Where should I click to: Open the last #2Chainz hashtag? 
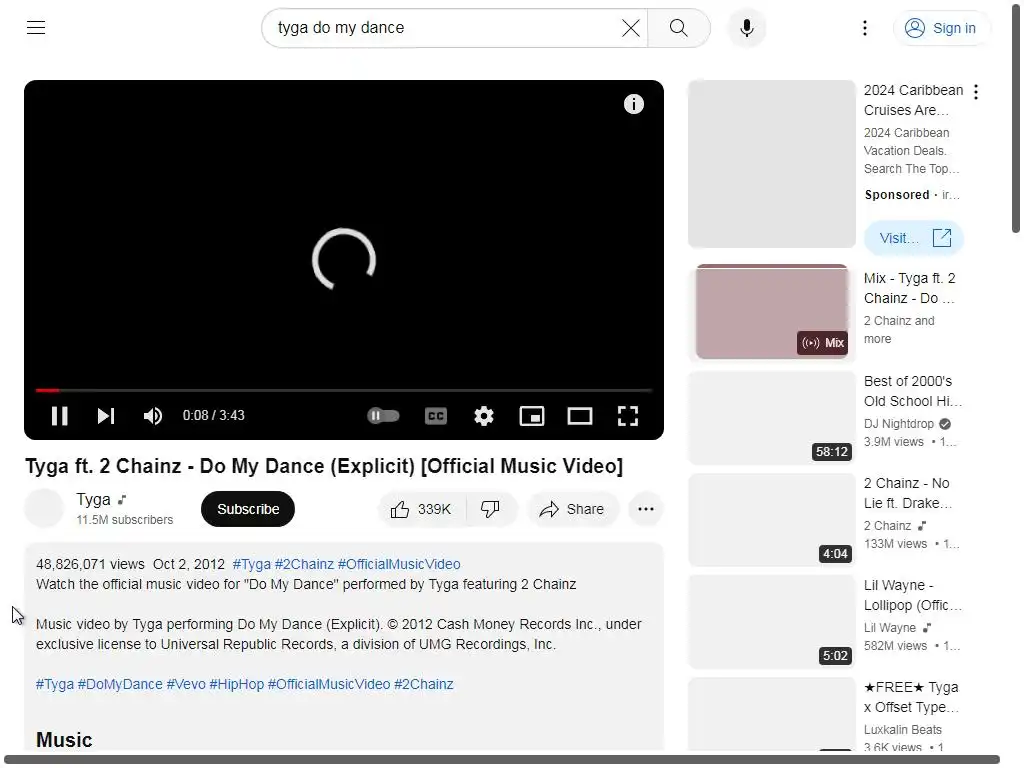pyautogui.click(x=424, y=684)
